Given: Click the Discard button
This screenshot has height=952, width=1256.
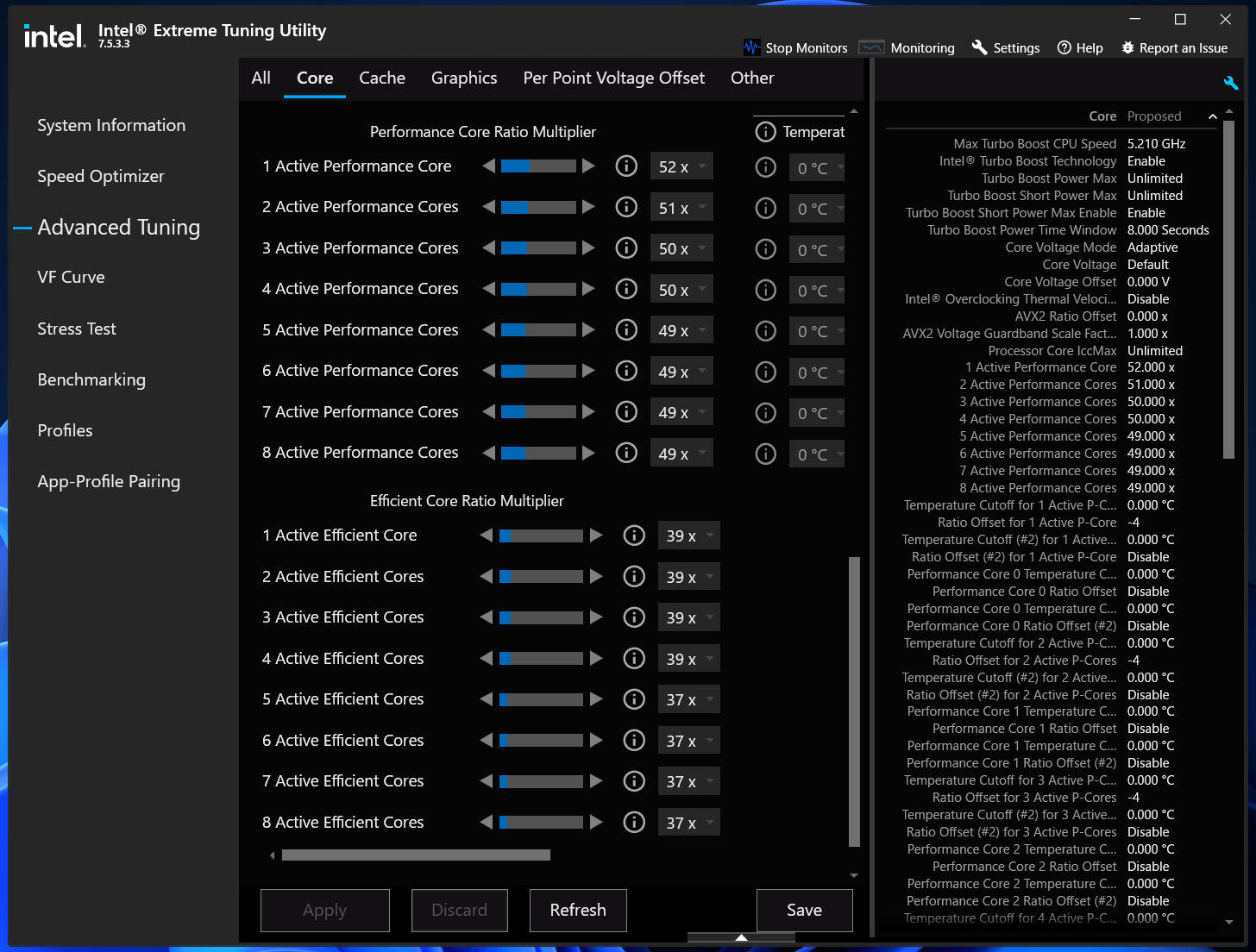Looking at the screenshot, I should pyautogui.click(x=459, y=910).
